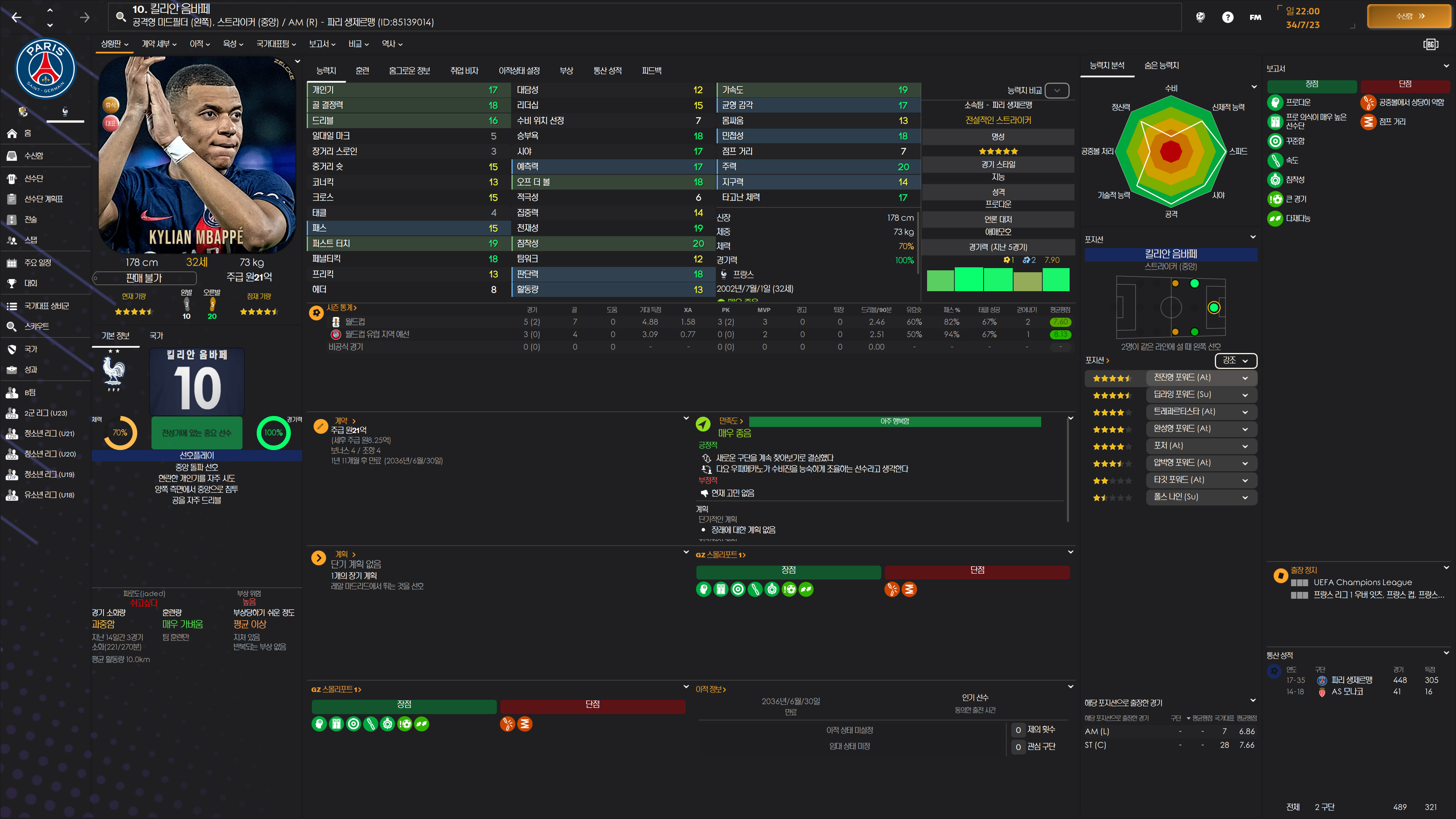Click the highlighted striker dot on pitch
The width and height of the screenshot is (1456, 819).
(1213, 308)
